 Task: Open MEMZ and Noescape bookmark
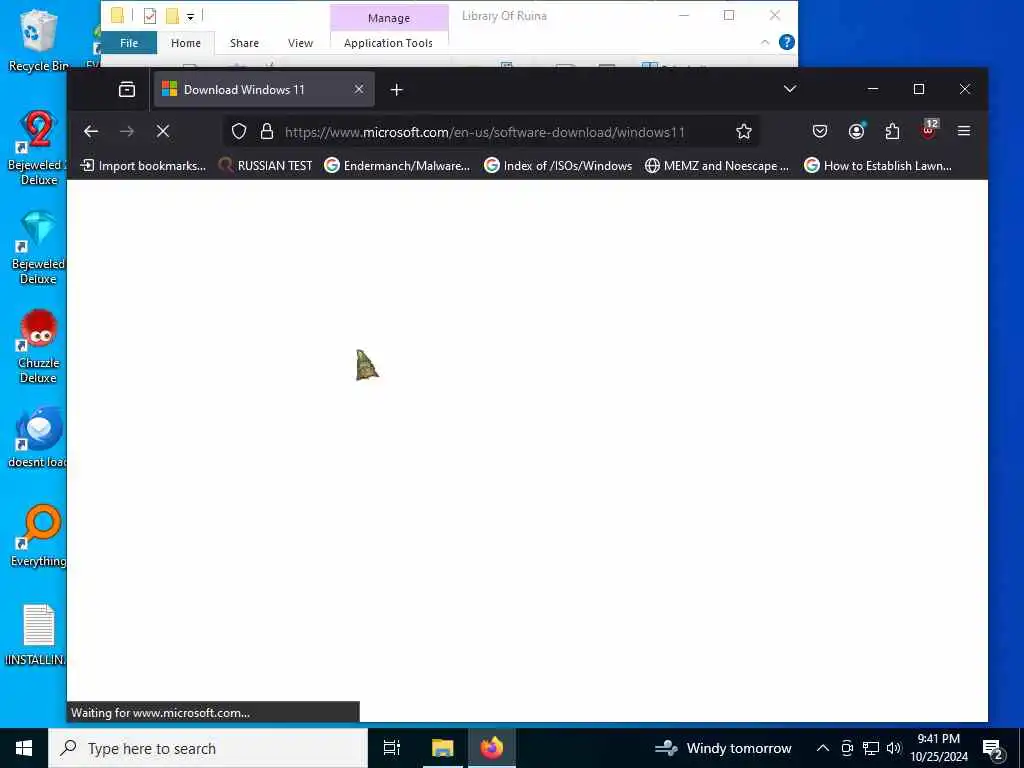717,166
